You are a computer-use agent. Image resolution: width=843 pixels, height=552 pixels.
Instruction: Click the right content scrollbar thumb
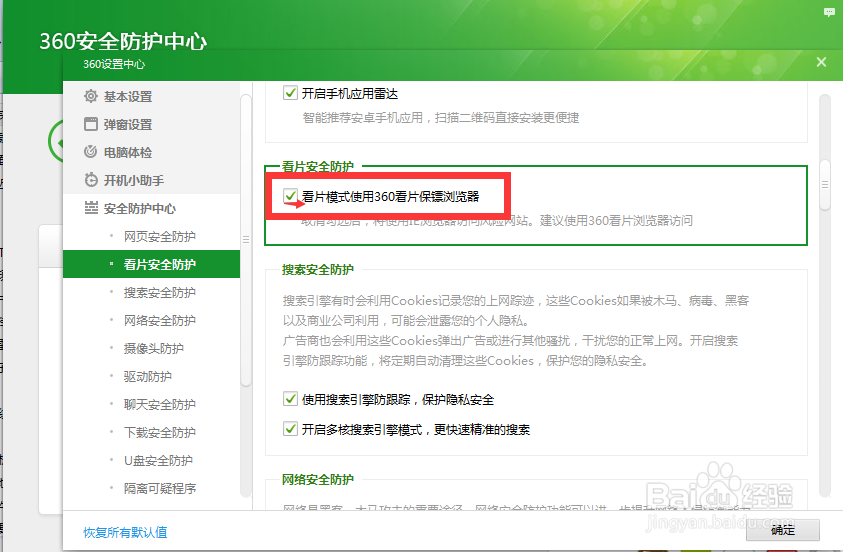tap(825, 184)
